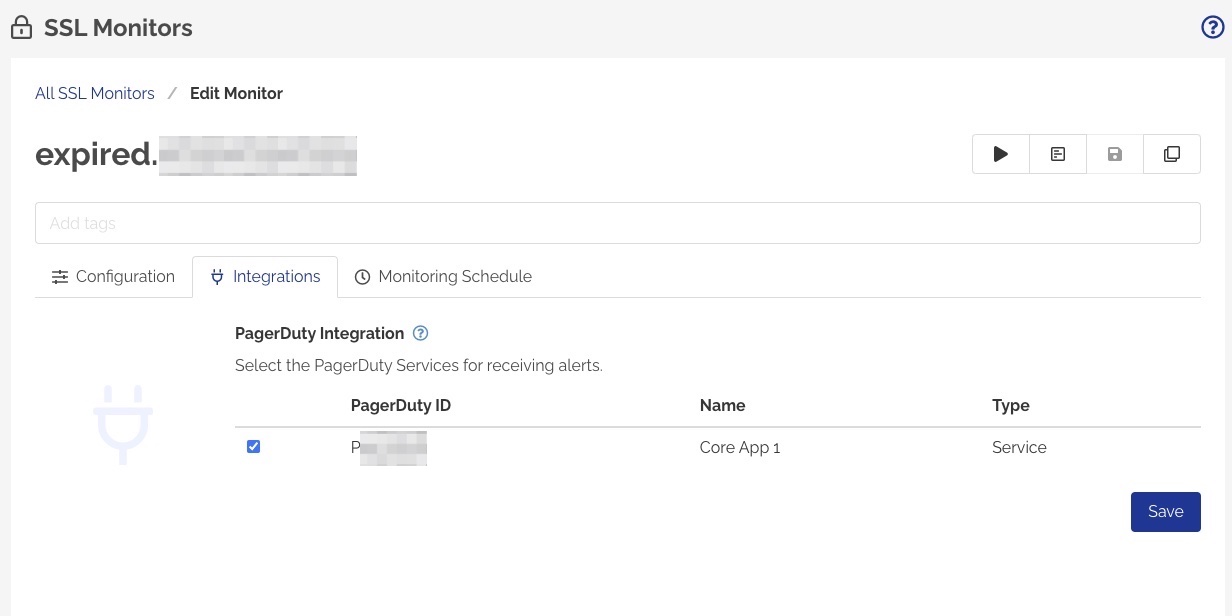
Task: Duplicate this SSL monitor
Action: coord(1171,154)
